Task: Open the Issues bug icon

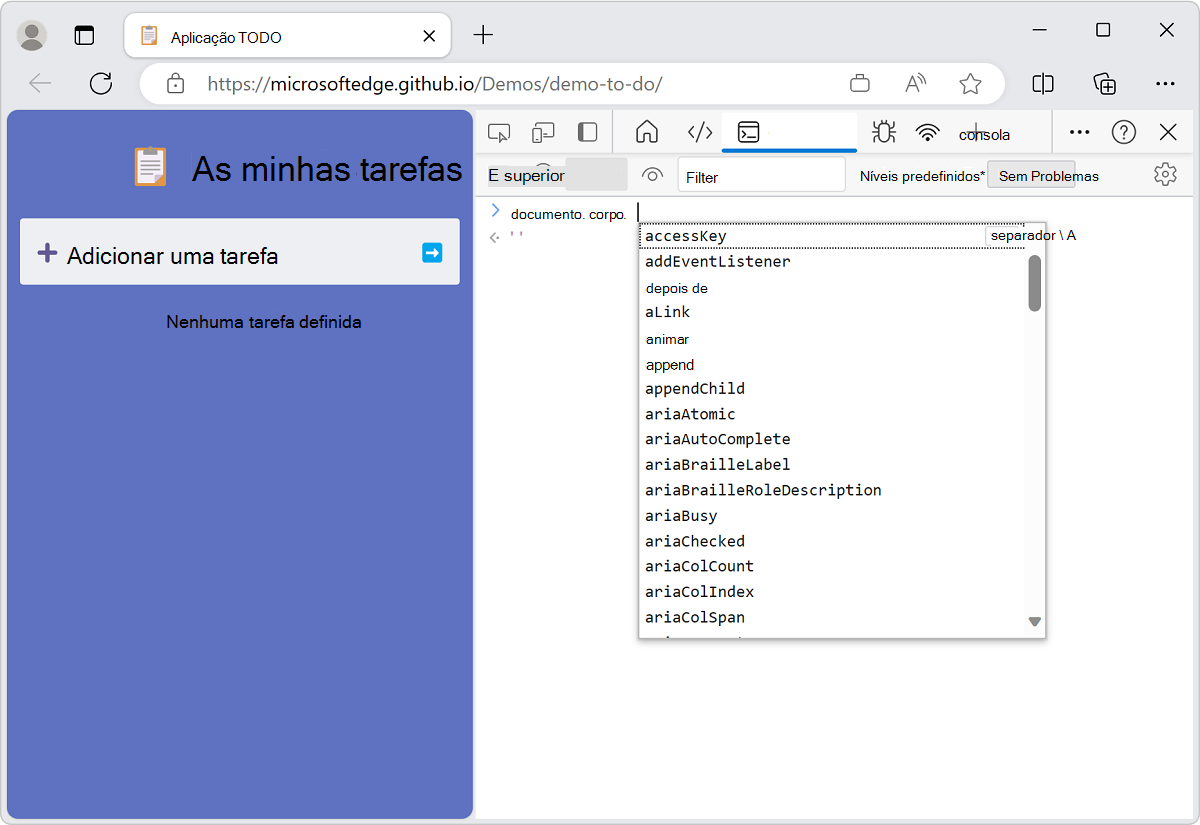Action: (x=883, y=131)
